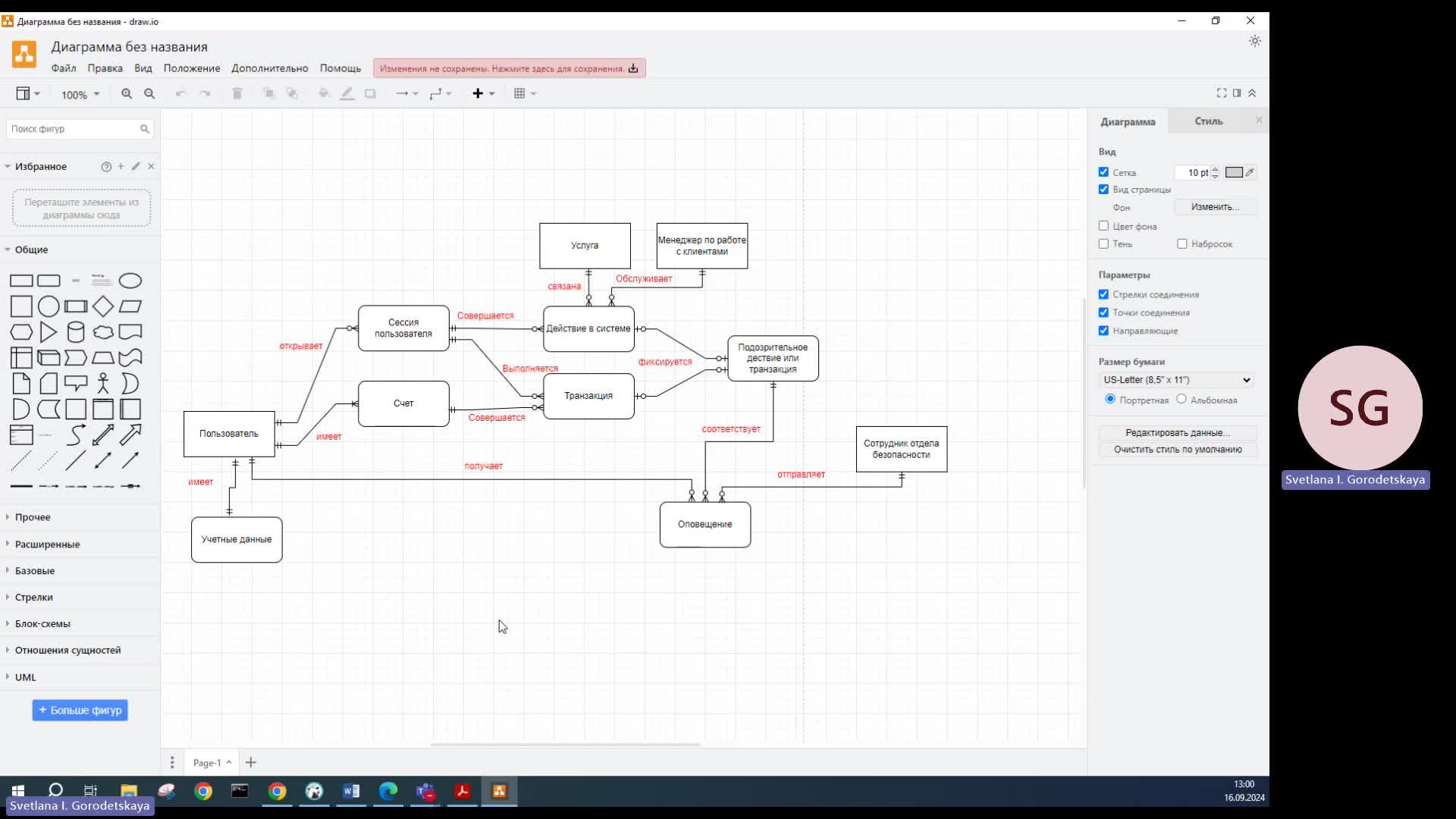This screenshot has height=819, width=1456.
Task: Click Очистить стиль по умолчанию button
Action: point(1178,450)
